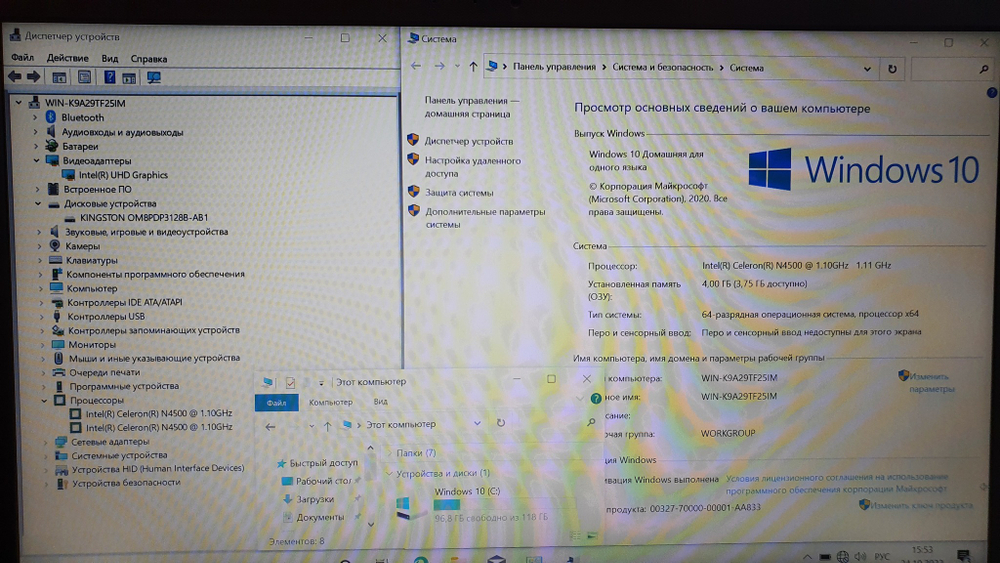Open Защита системы link
Viewport: 1000px width, 563px height.
[459, 193]
